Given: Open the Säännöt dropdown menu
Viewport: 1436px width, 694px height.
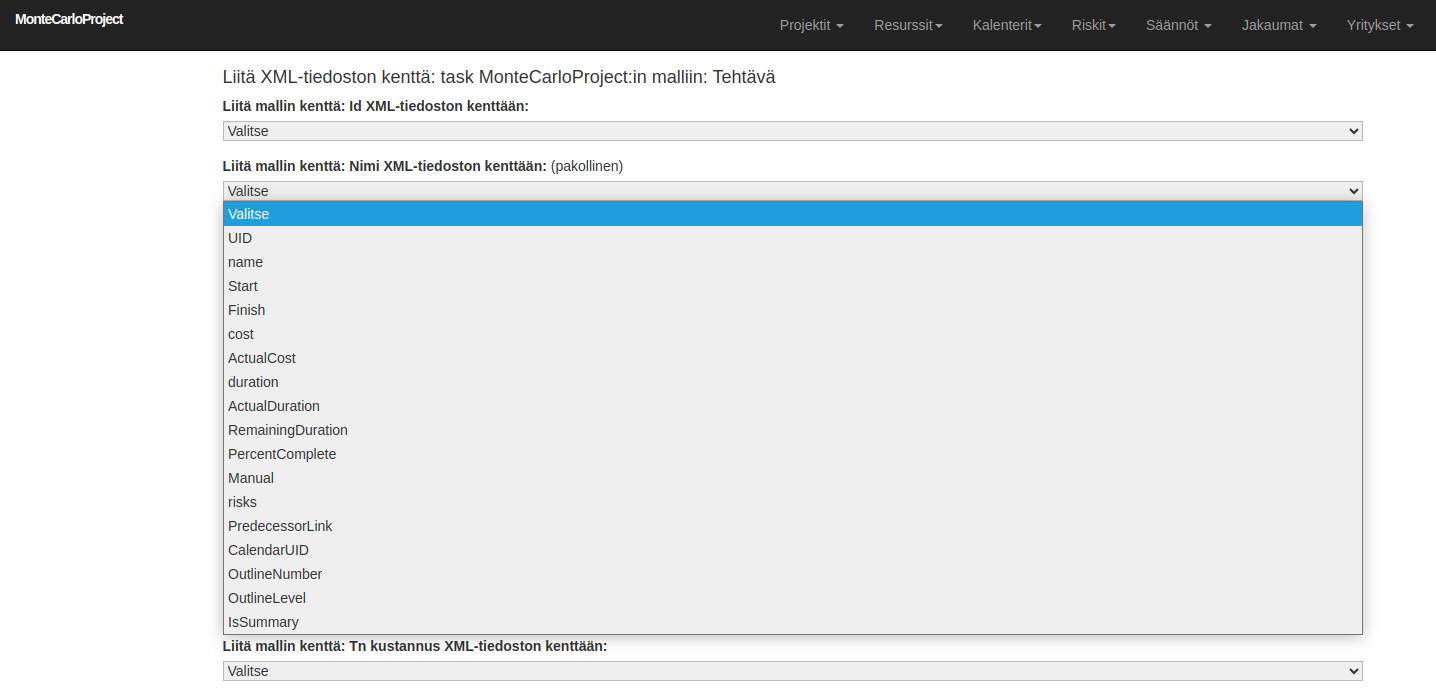Looking at the screenshot, I should click(1177, 26).
